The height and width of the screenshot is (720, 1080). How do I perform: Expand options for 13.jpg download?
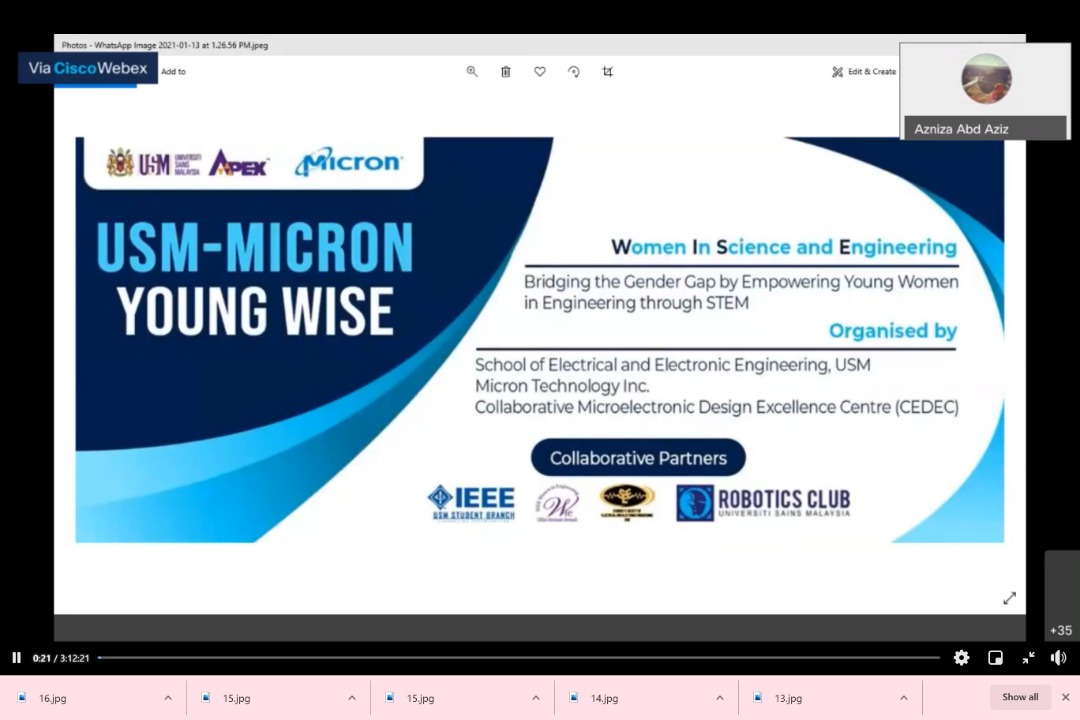click(x=904, y=698)
